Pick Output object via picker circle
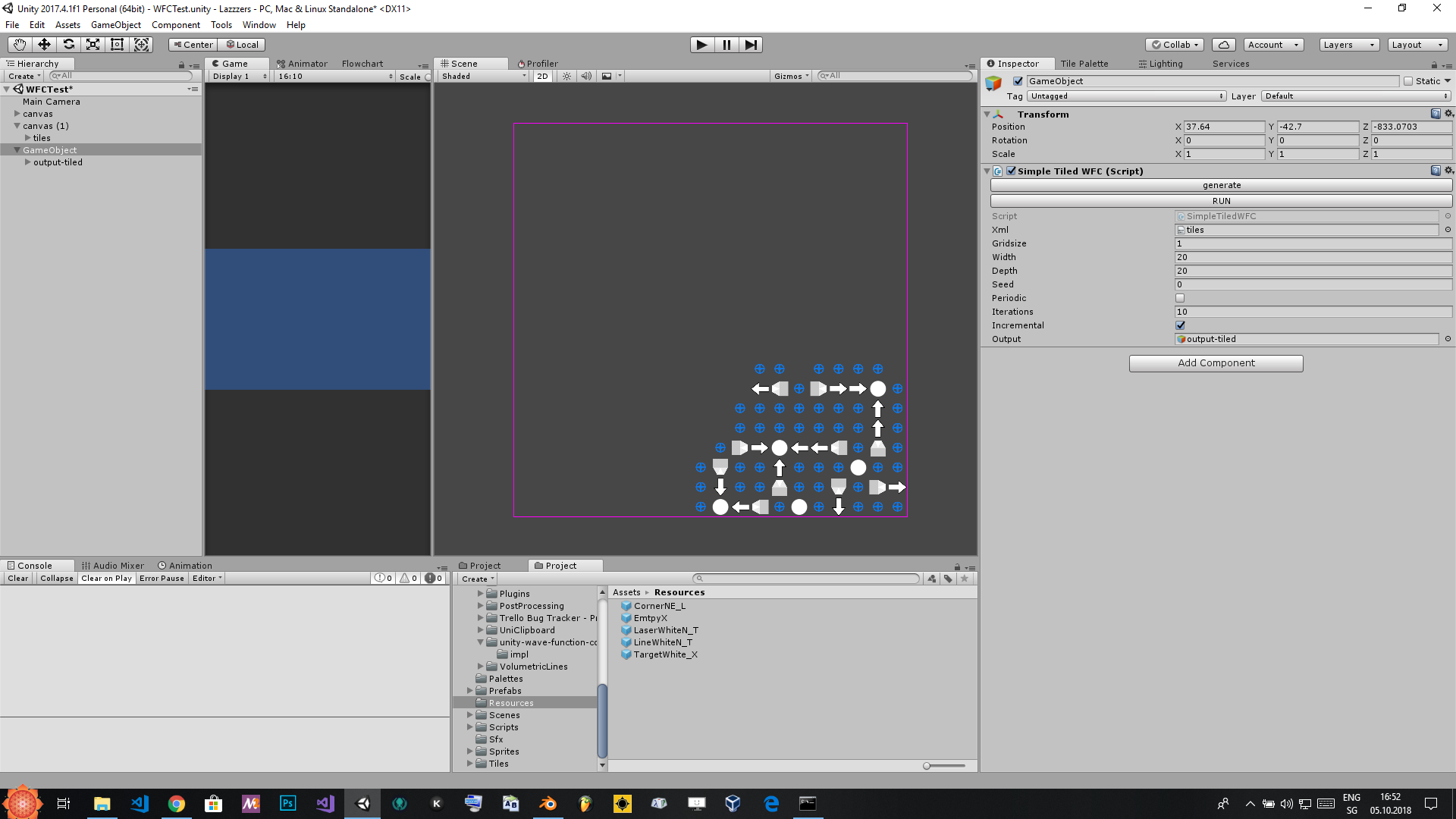Image resolution: width=1456 pixels, height=819 pixels. (x=1448, y=339)
